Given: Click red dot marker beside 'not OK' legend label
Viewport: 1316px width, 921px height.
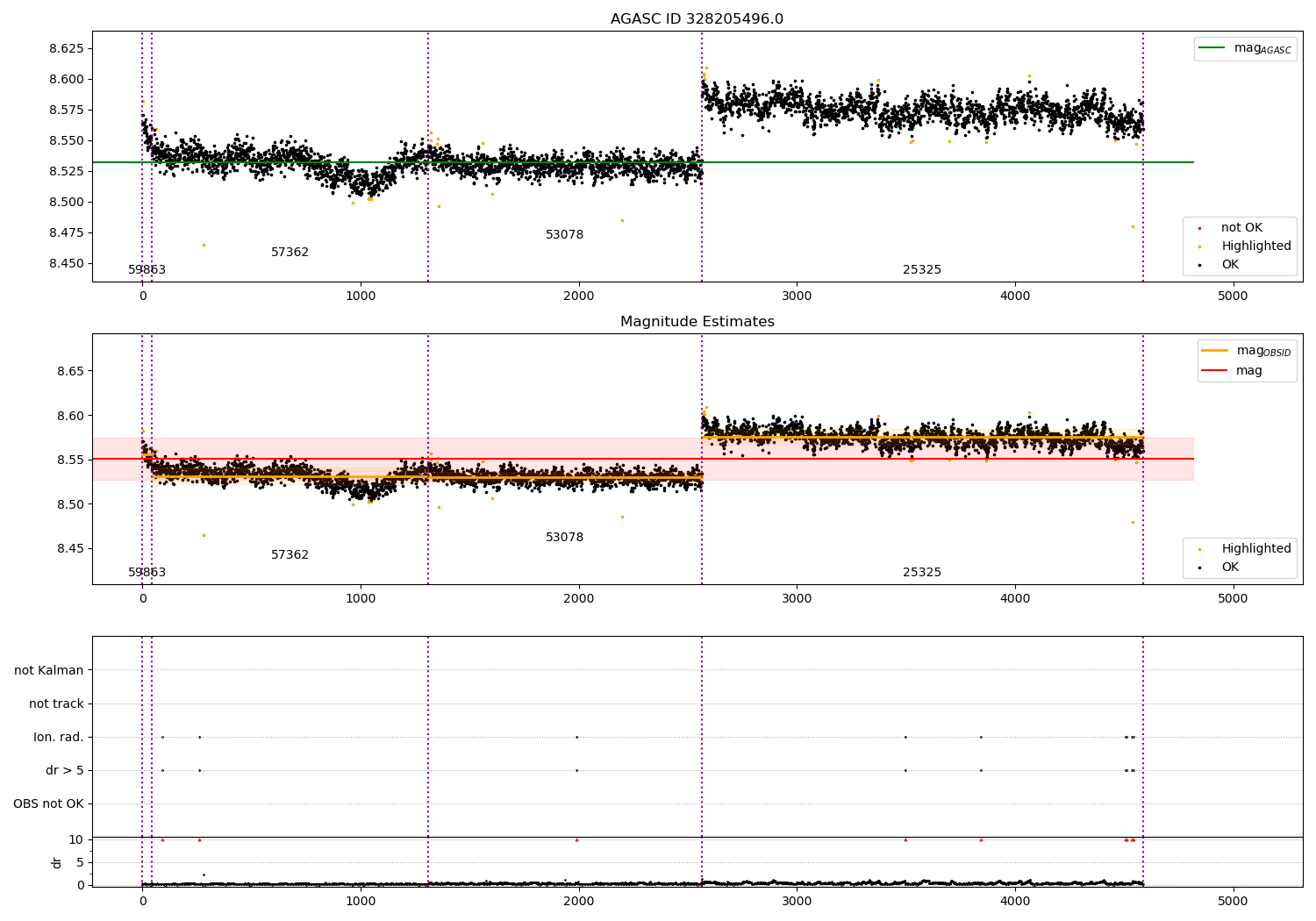Looking at the screenshot, I should click(x=1199, y=229).
